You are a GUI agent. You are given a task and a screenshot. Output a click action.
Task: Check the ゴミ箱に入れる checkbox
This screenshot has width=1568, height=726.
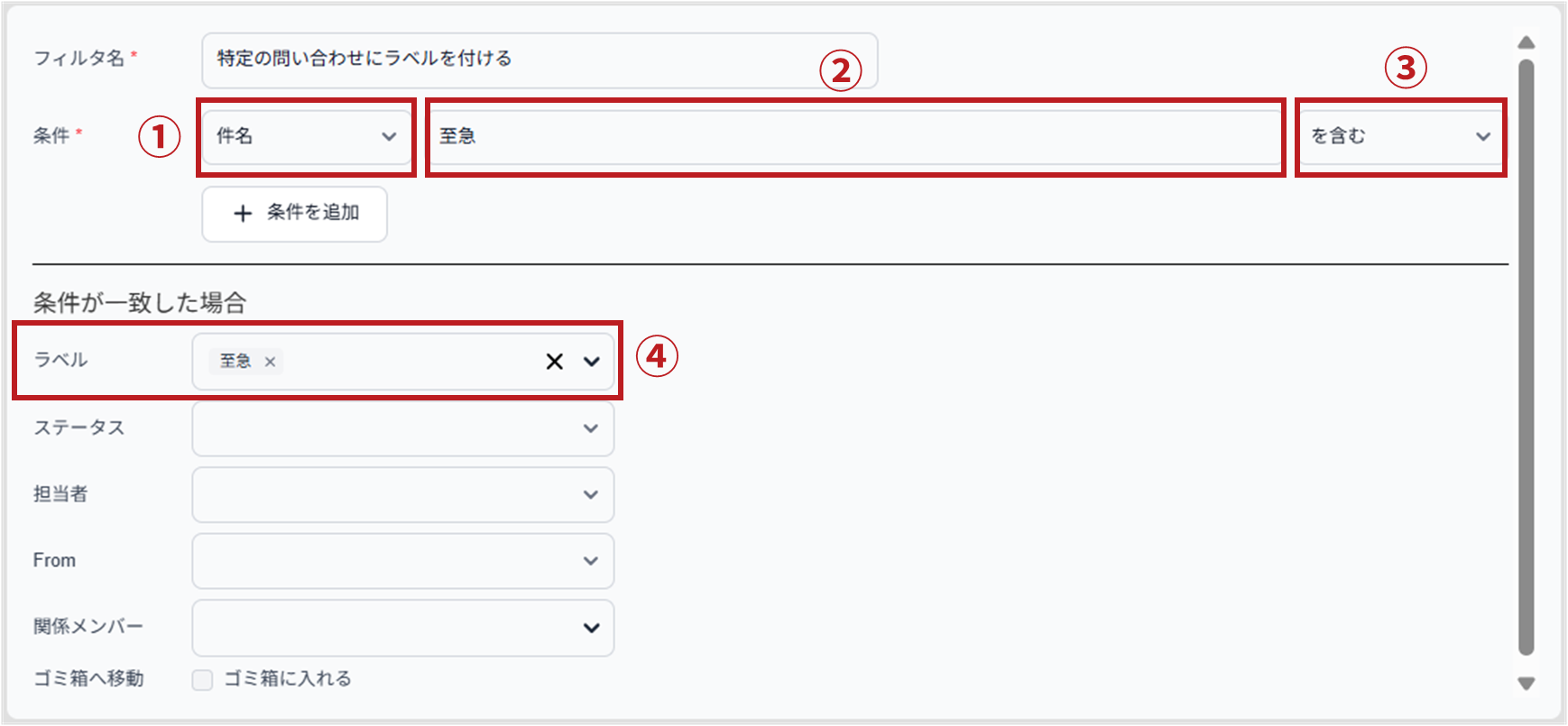pos(202,680)
